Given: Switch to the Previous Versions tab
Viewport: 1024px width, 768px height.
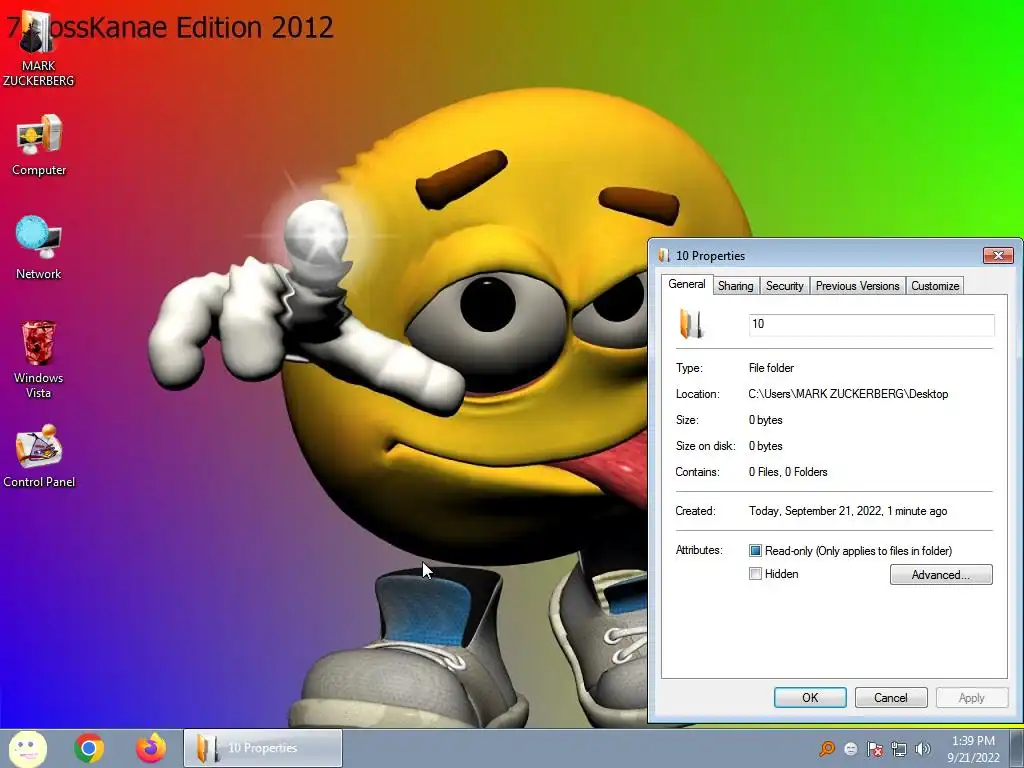Looking at the screenshot, I should pyautogui.click(x=857, y=286).
